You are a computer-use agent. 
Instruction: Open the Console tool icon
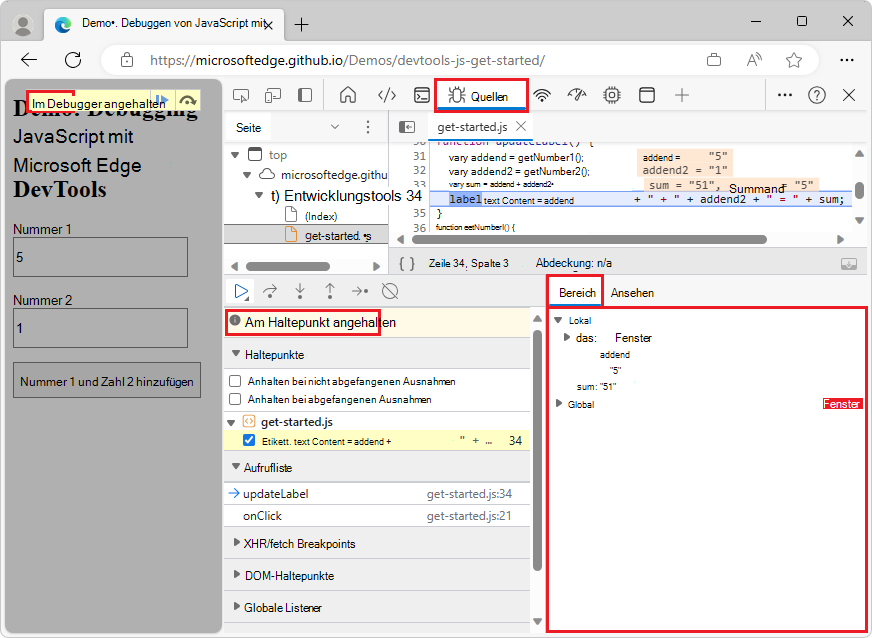pos(422,95)
